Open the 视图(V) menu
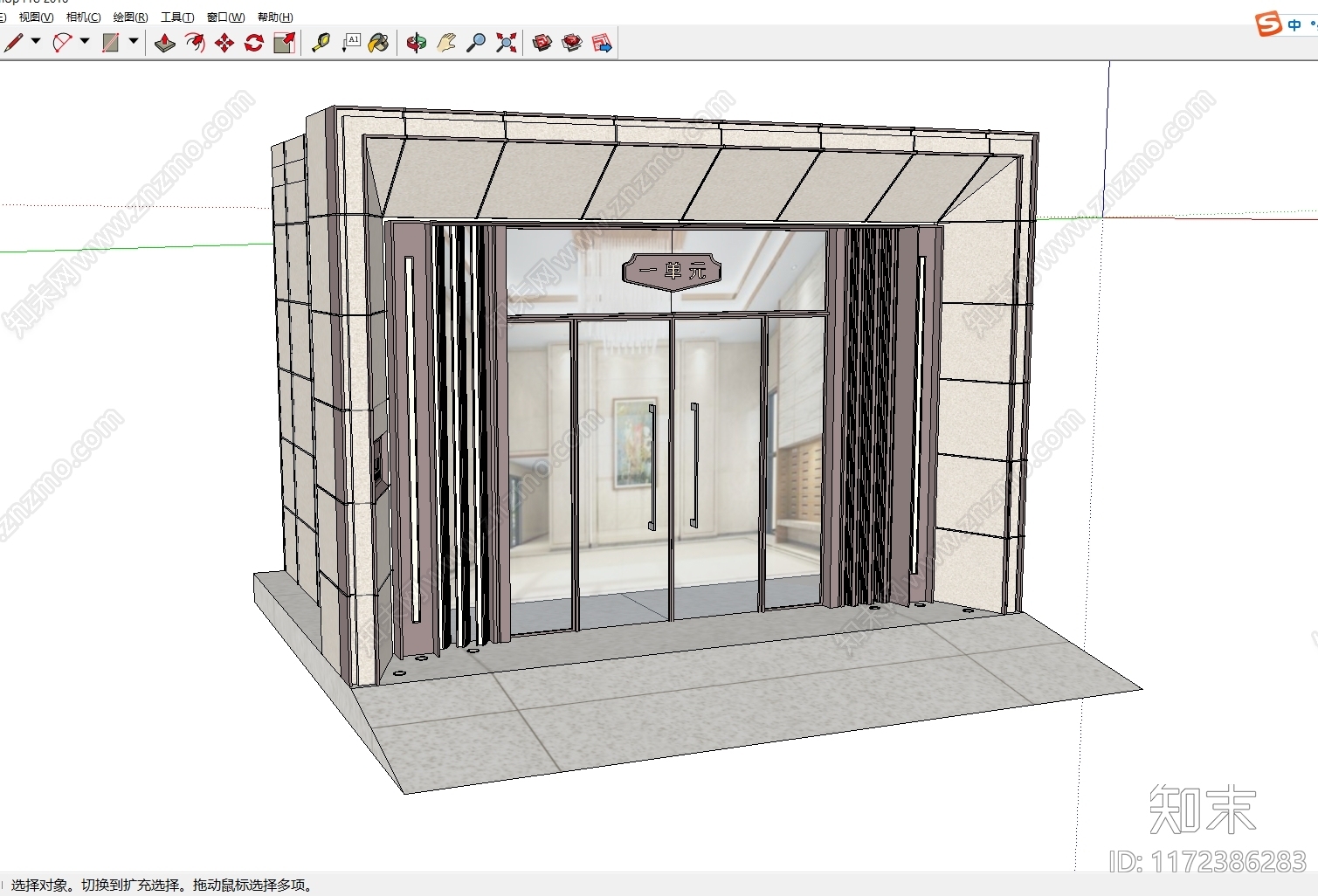The image size is (1318, 896). pos(36,17)
